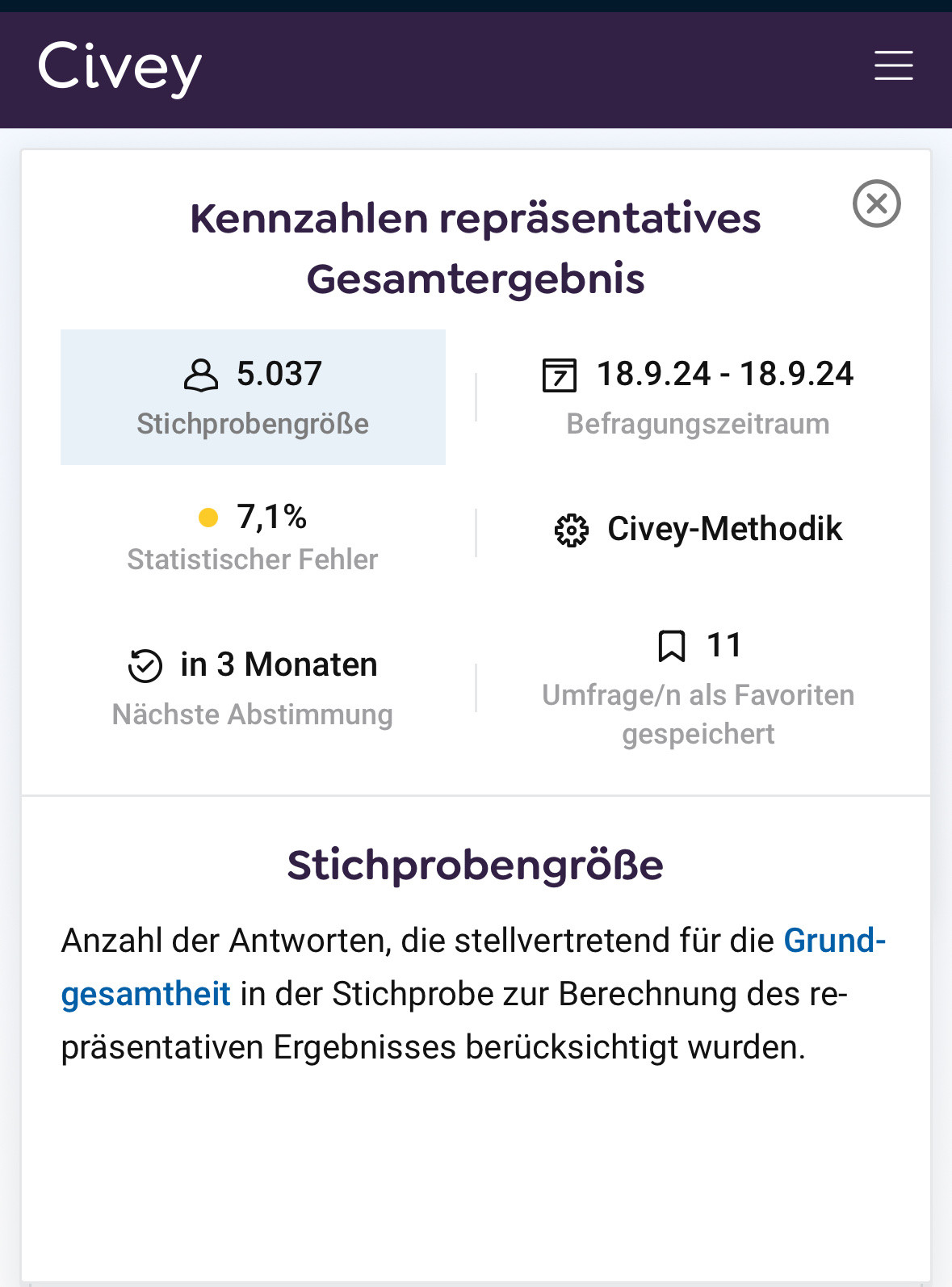
Task: Go to the Civey logo home
Action: point(120,68)
